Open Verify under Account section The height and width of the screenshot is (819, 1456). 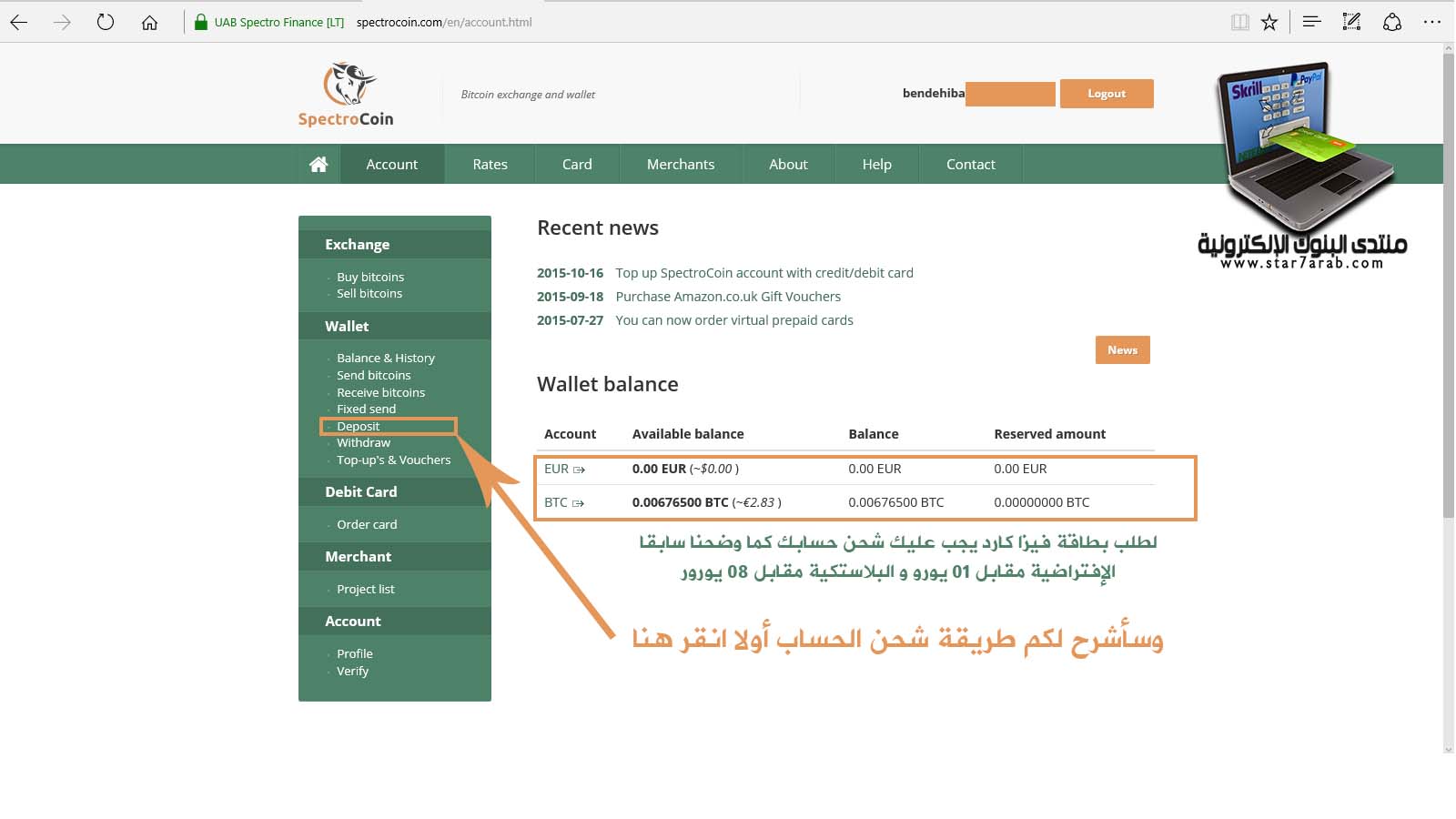(353, 671)
